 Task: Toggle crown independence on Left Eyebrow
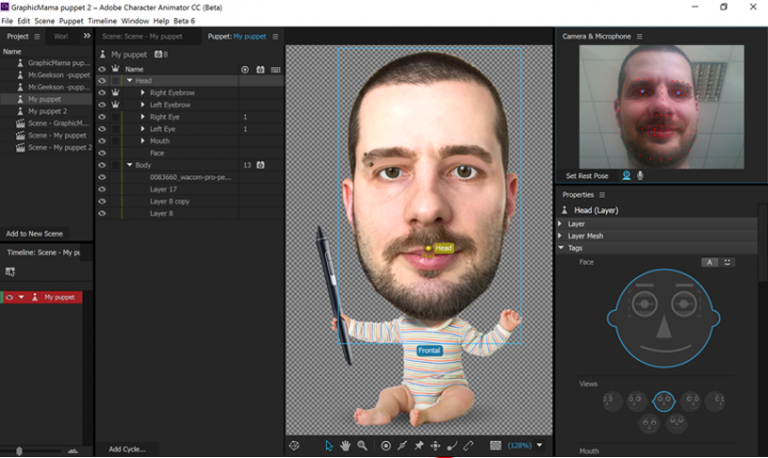pos(115,105)
